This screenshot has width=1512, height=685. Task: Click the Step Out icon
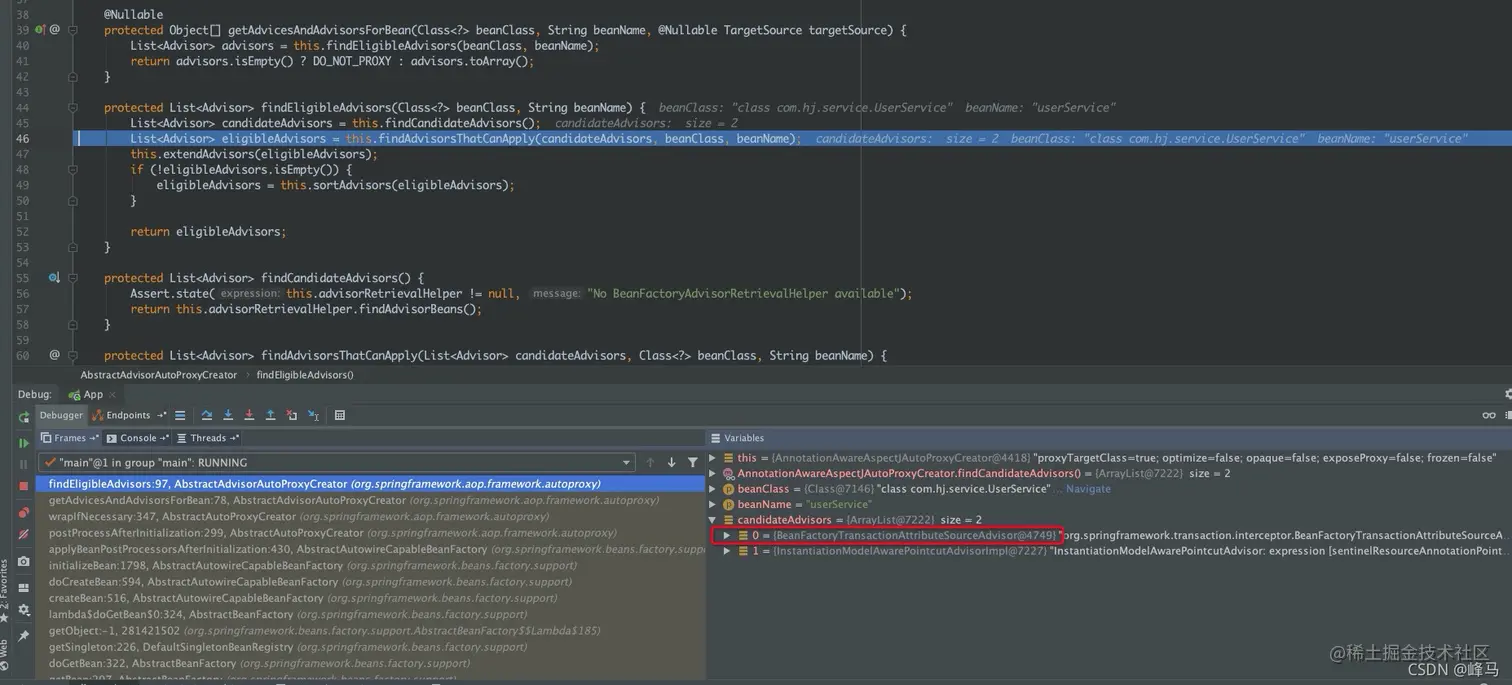270,415
